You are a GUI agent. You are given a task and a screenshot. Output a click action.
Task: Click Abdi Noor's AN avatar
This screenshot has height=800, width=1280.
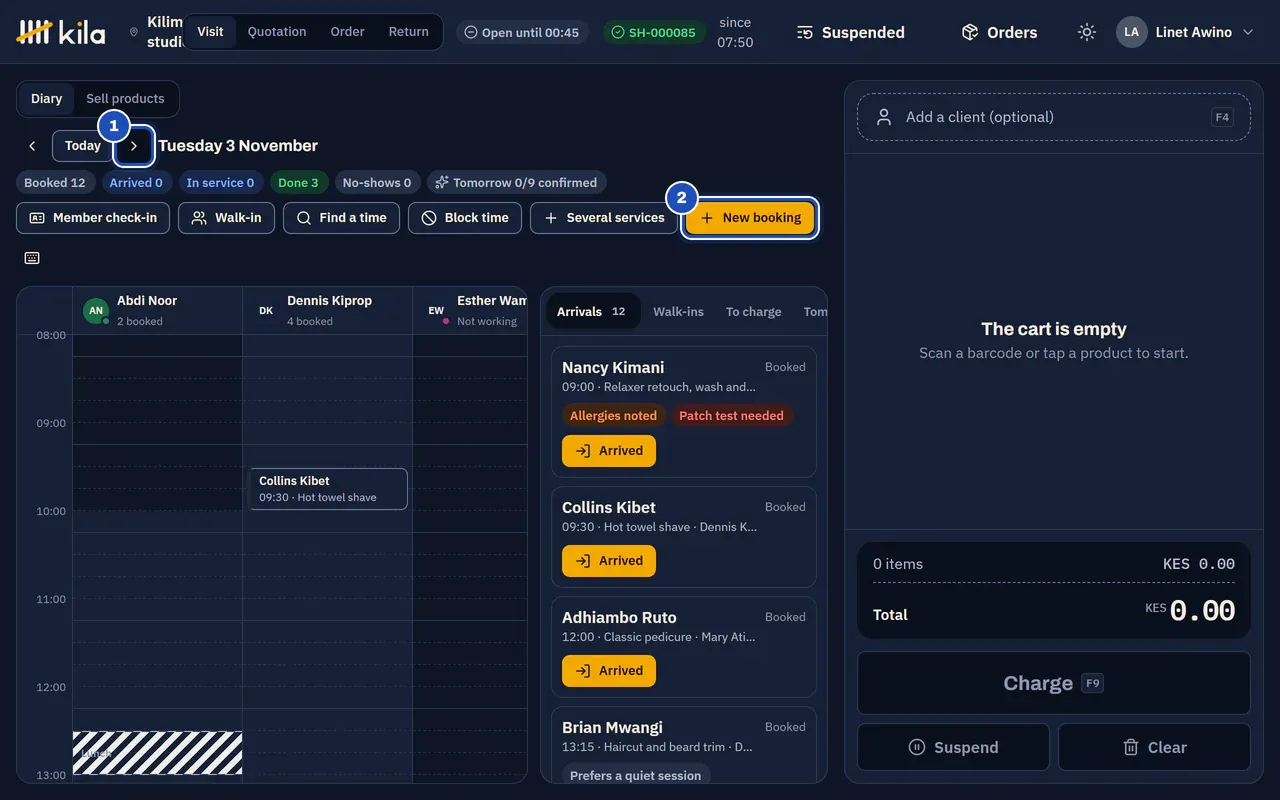click(x=96, y=310)
